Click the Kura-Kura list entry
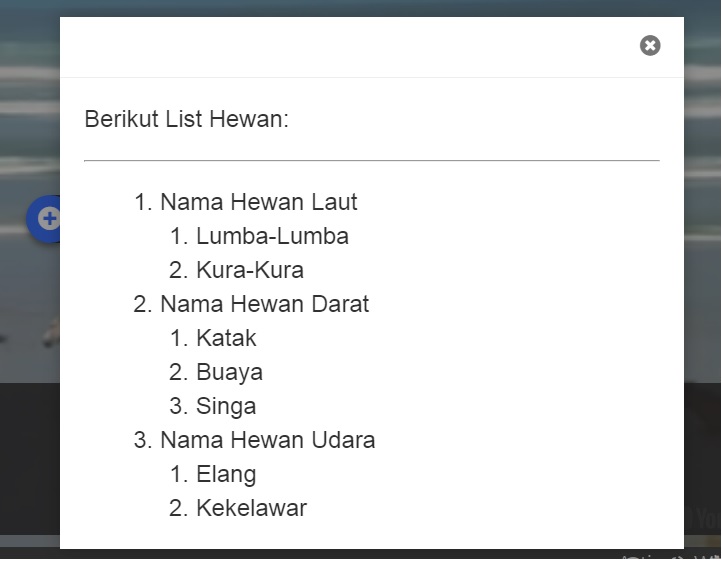Image resolution: width=722 pixels, height=561 pixels. pos(250,270)
